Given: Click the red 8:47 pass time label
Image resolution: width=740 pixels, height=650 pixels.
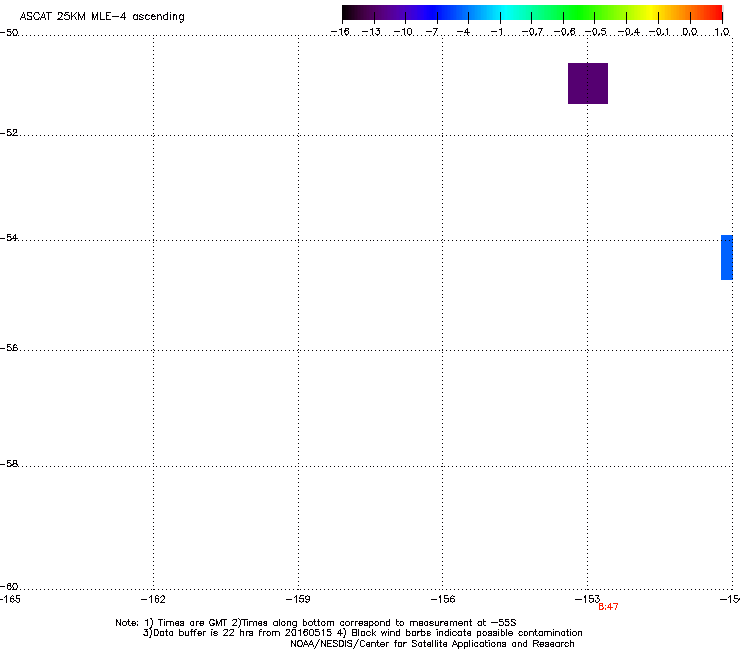Looking at the screenshot, I should click(608, 607).
